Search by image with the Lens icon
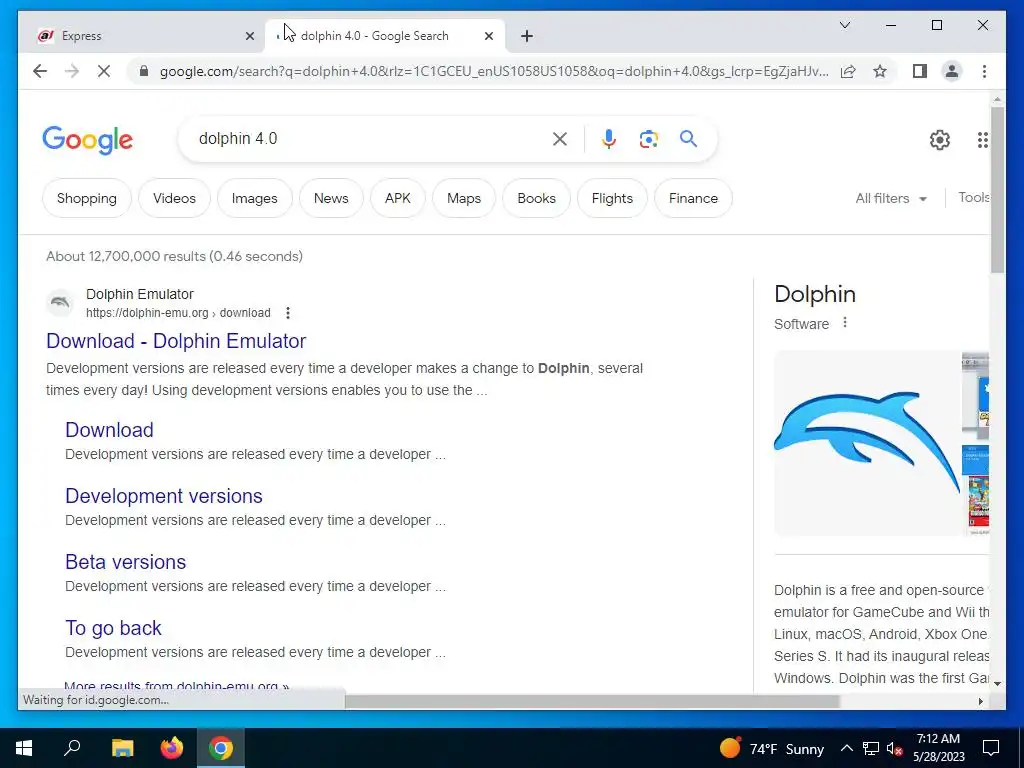 click(x=648, y=138)
